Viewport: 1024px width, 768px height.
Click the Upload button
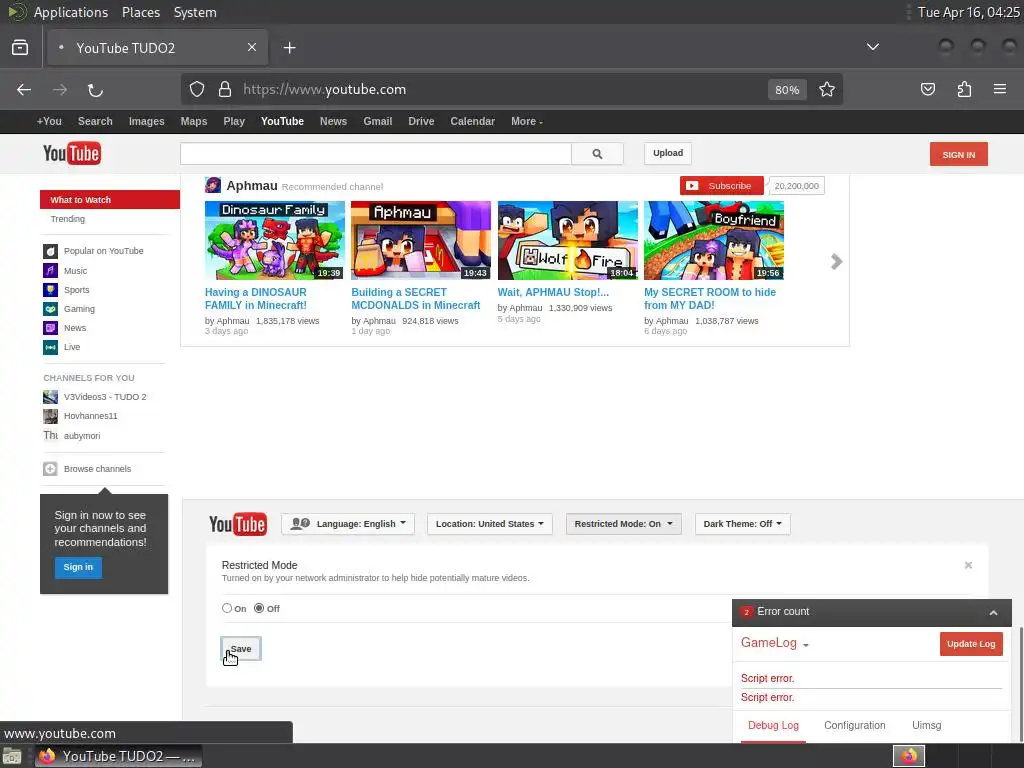pyautogui.click(x=668, y=153)
